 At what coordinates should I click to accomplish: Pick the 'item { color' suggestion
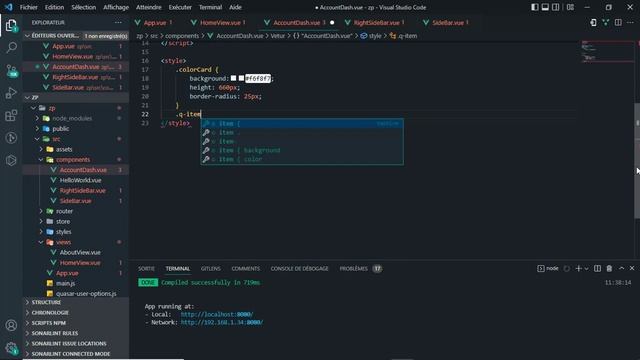(x=302, y=159)
